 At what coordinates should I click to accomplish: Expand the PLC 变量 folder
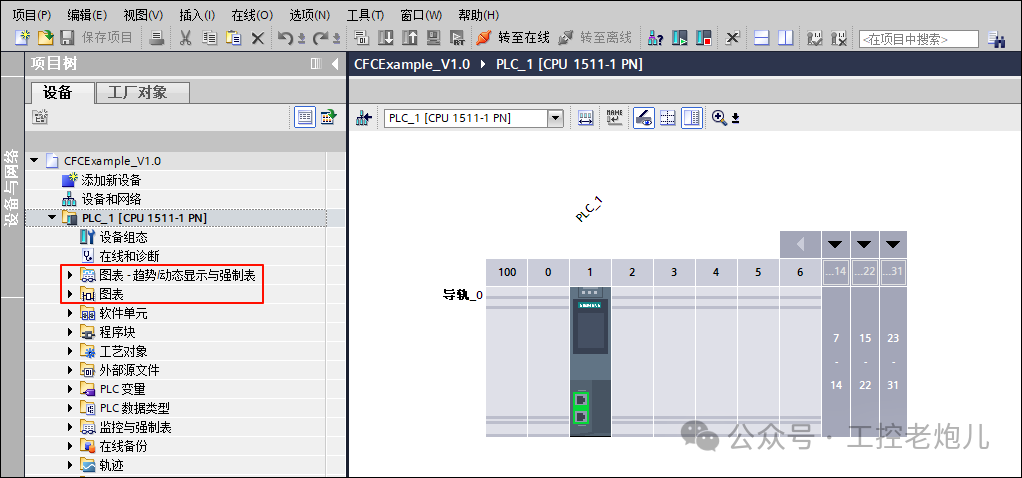(70, 389)
